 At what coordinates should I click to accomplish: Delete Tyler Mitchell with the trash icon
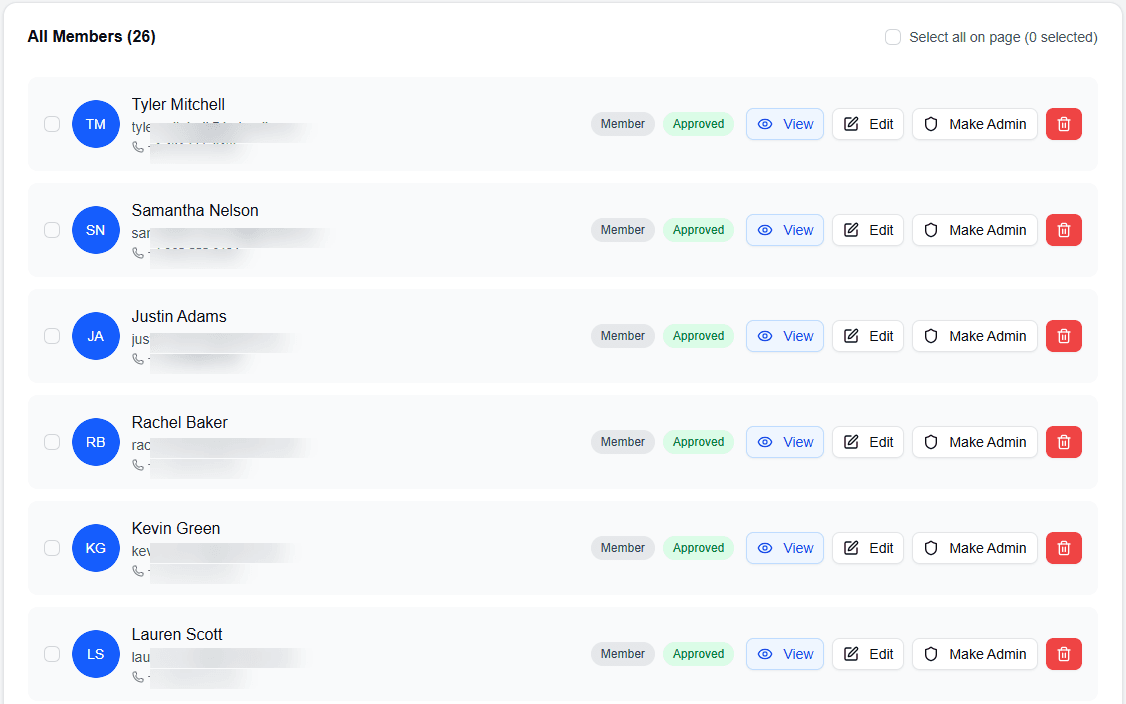(x=1063, y=124)
